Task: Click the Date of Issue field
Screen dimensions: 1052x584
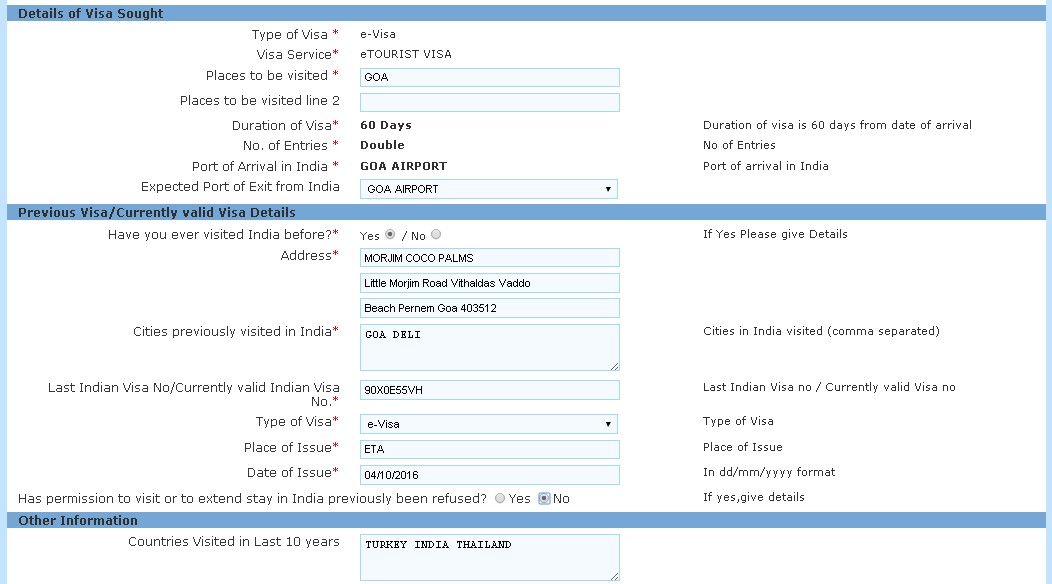Action: pyautogui.click(x=489, y=475)
